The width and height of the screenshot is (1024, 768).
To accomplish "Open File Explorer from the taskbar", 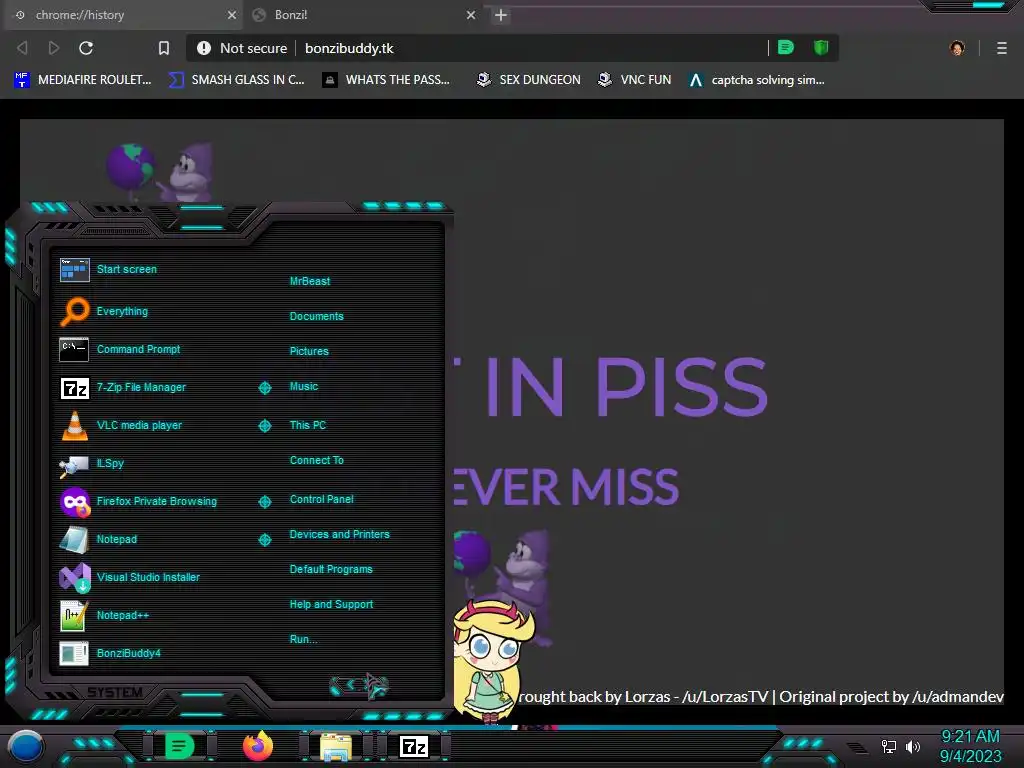I will 336,746.
